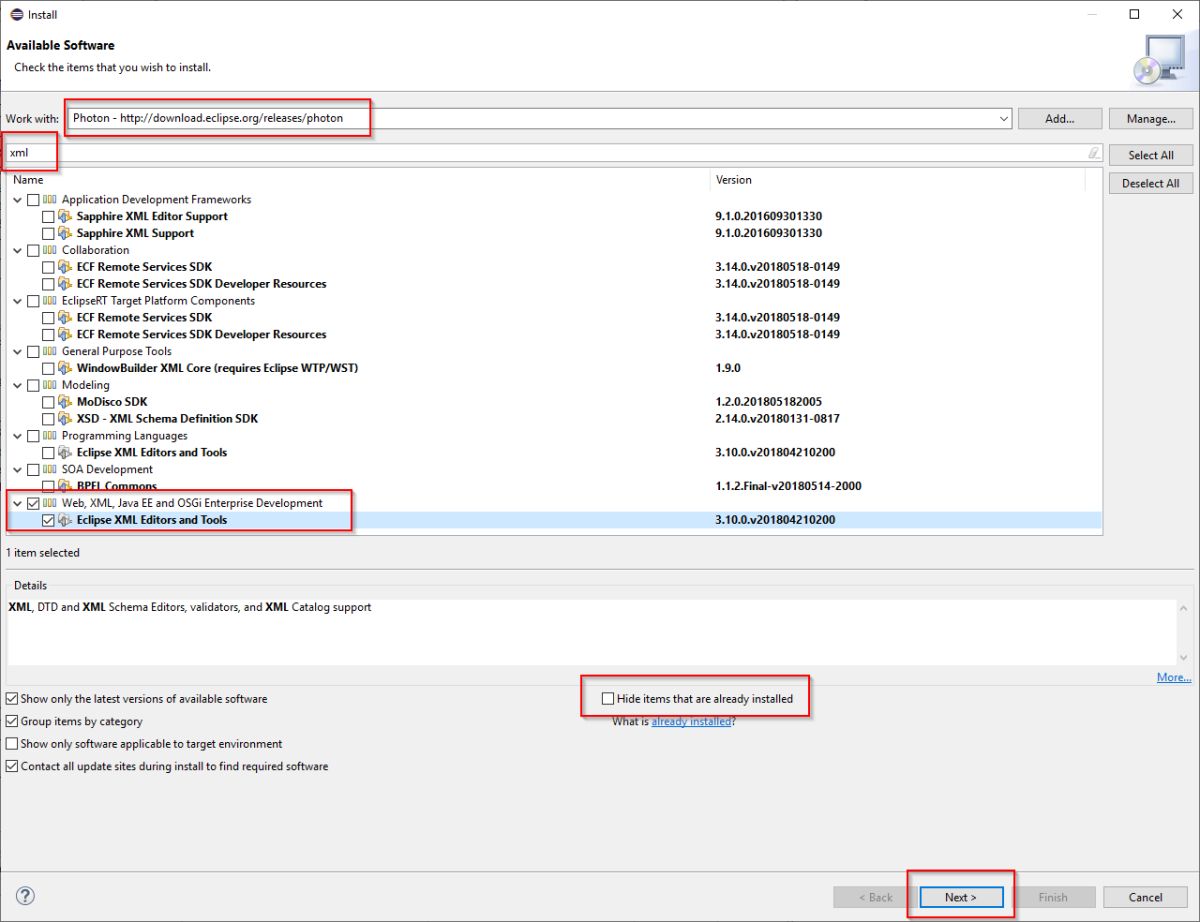1200x922 pixels.
Task: Click the clear filter text icon
Action: (1094, 153)
